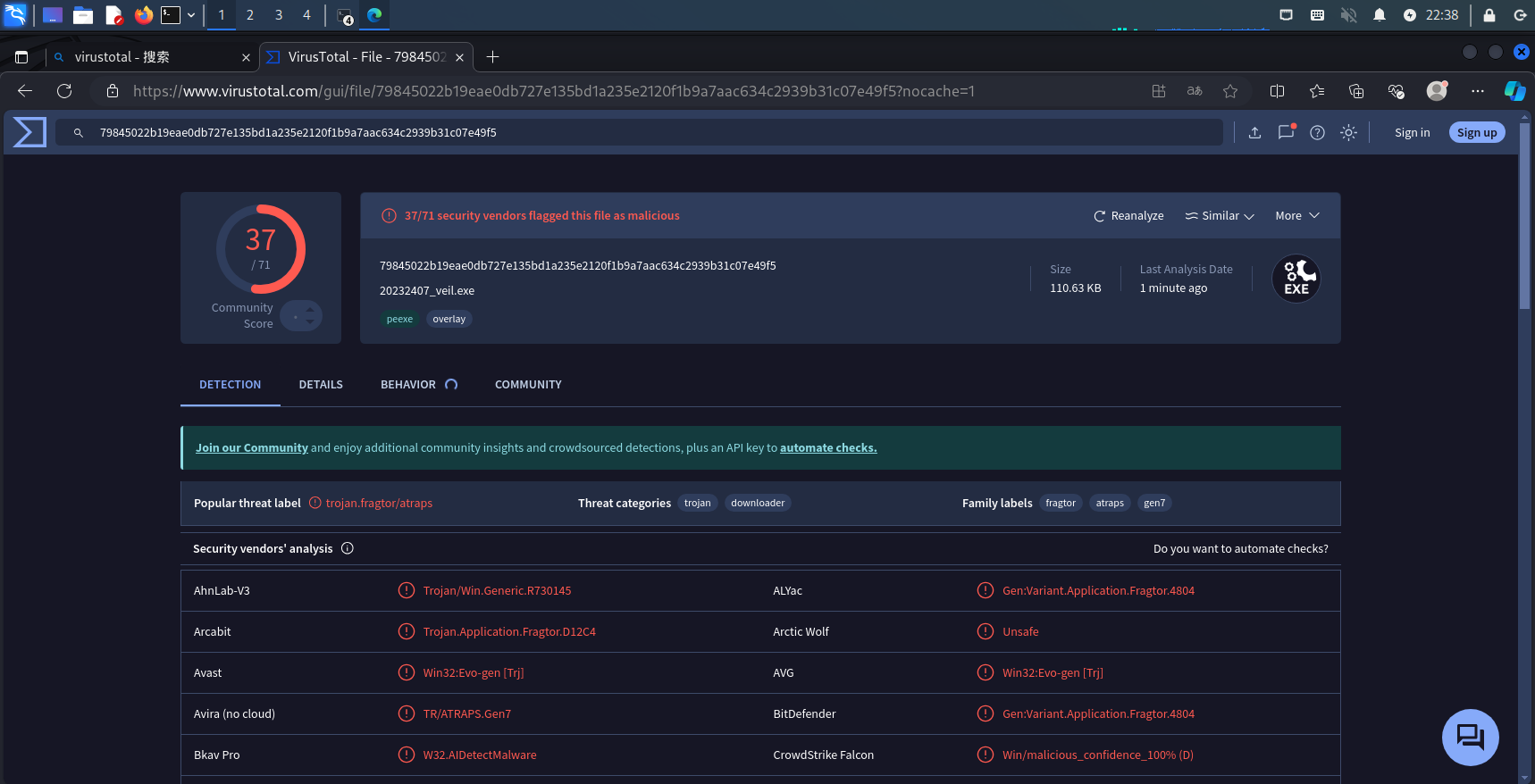Expand the More dropdown
The image size is (1535, 784).
pyautogui.click(x=1297, y=216)
